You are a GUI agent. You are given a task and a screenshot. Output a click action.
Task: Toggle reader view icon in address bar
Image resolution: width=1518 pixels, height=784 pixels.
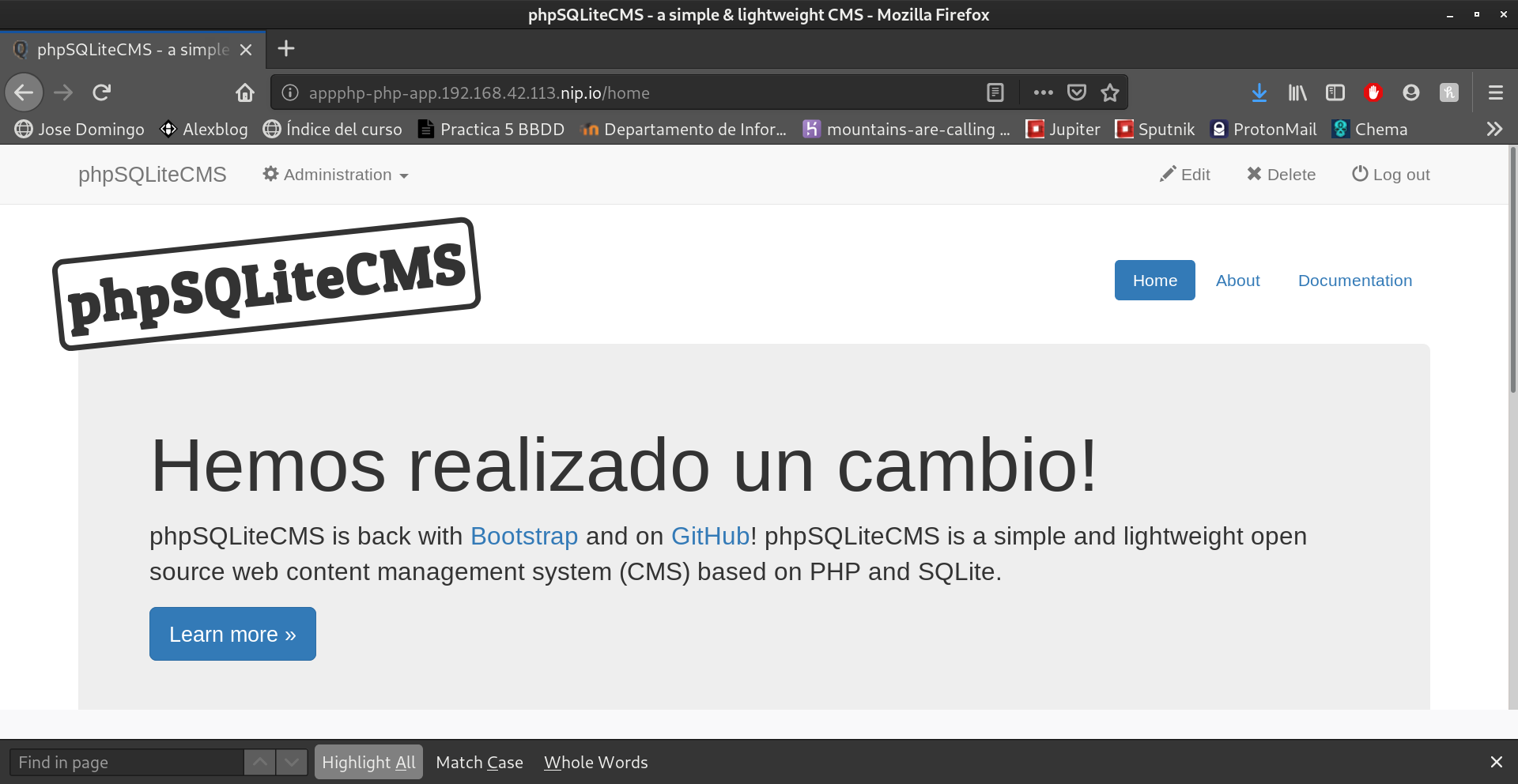995,92
